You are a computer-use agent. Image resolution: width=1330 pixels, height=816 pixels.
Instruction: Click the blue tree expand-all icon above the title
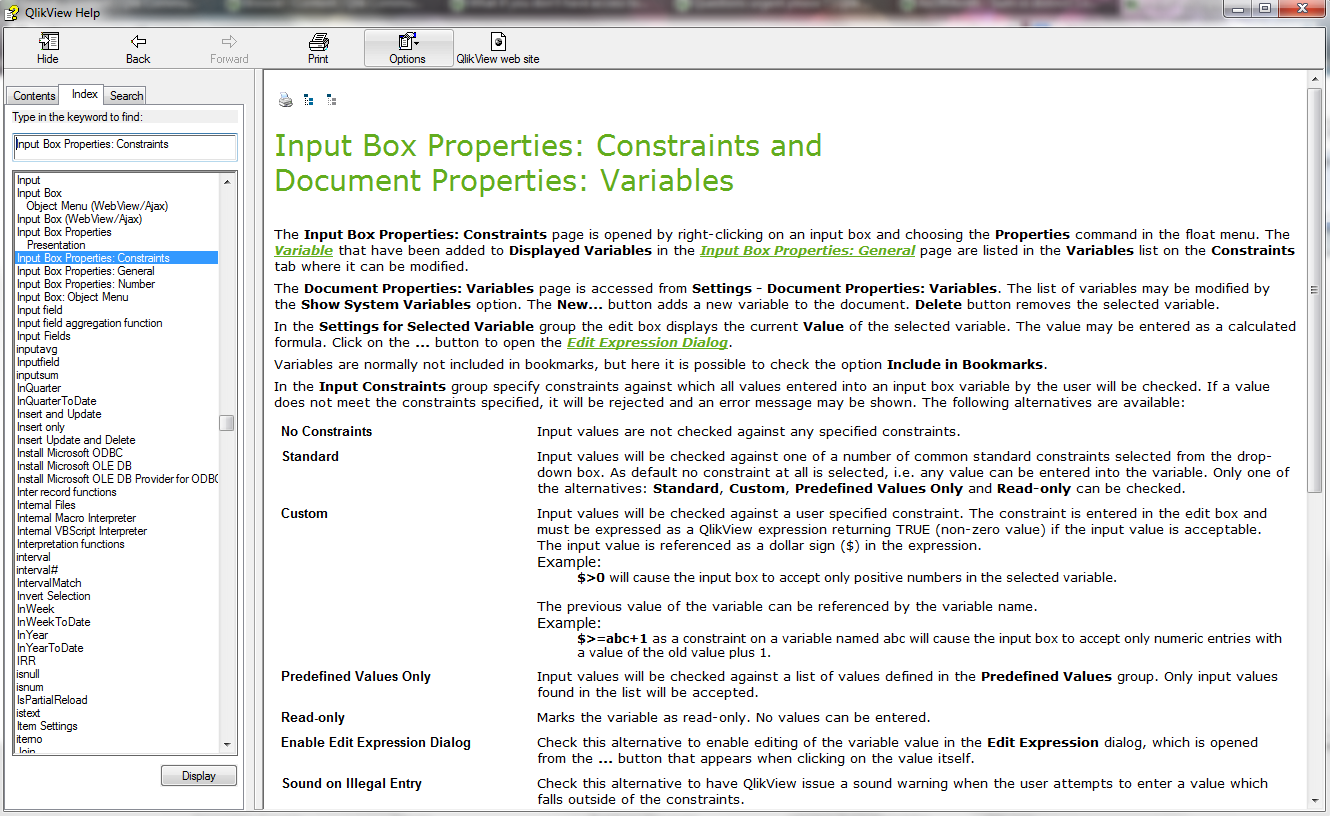coord(309,99)
